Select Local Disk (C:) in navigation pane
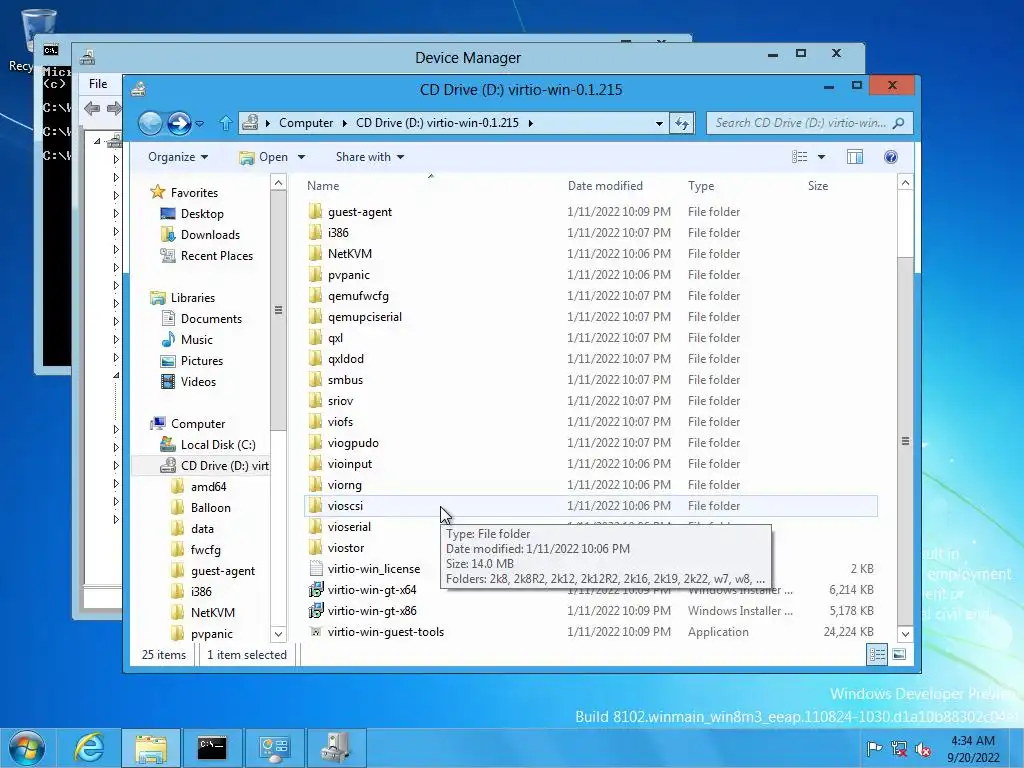 pyautogui.click(x=218, y=445)
